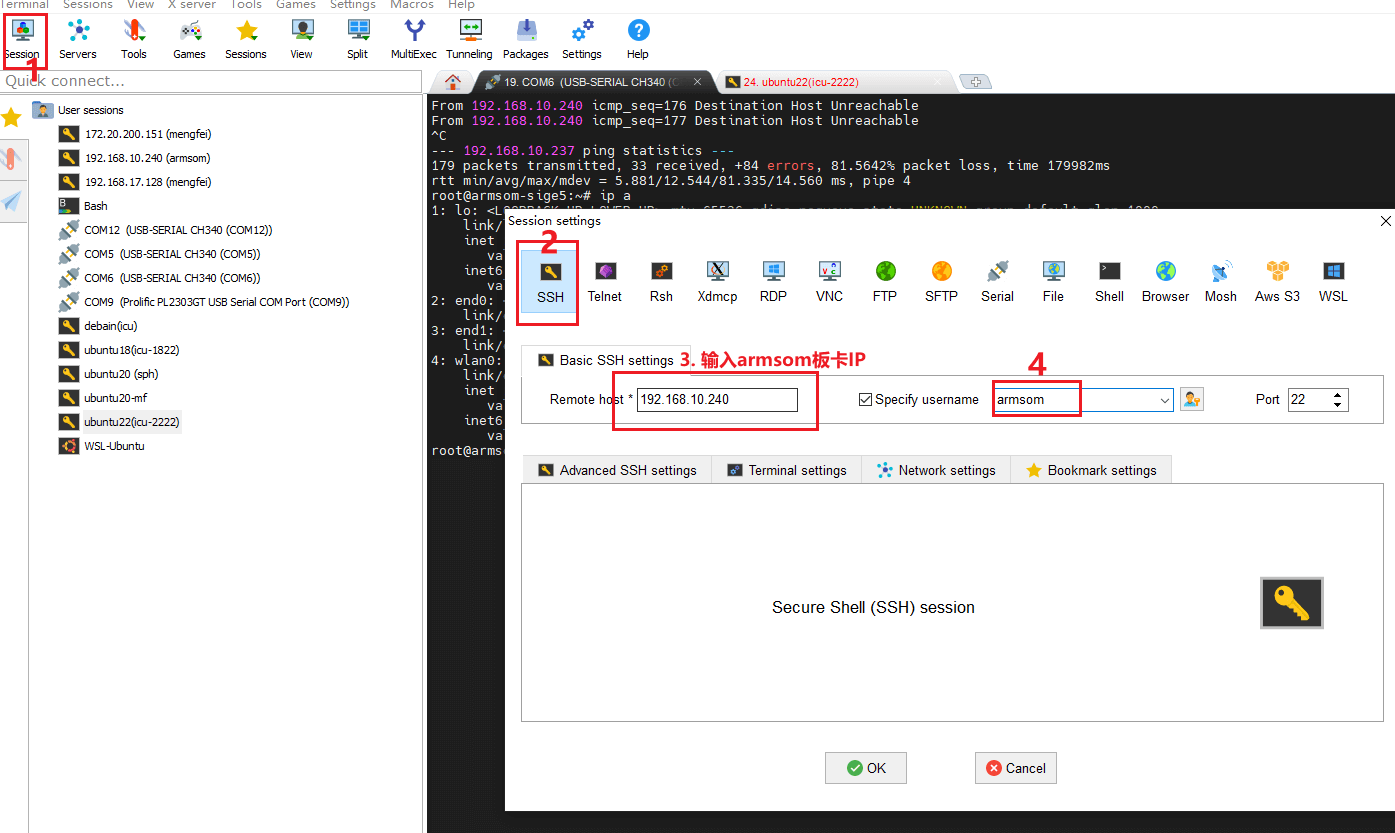Image resolution: width=1395 pixels, height=833 pixels.
Task: Open the Bookmark settings tab
Action: [1091, 470]
